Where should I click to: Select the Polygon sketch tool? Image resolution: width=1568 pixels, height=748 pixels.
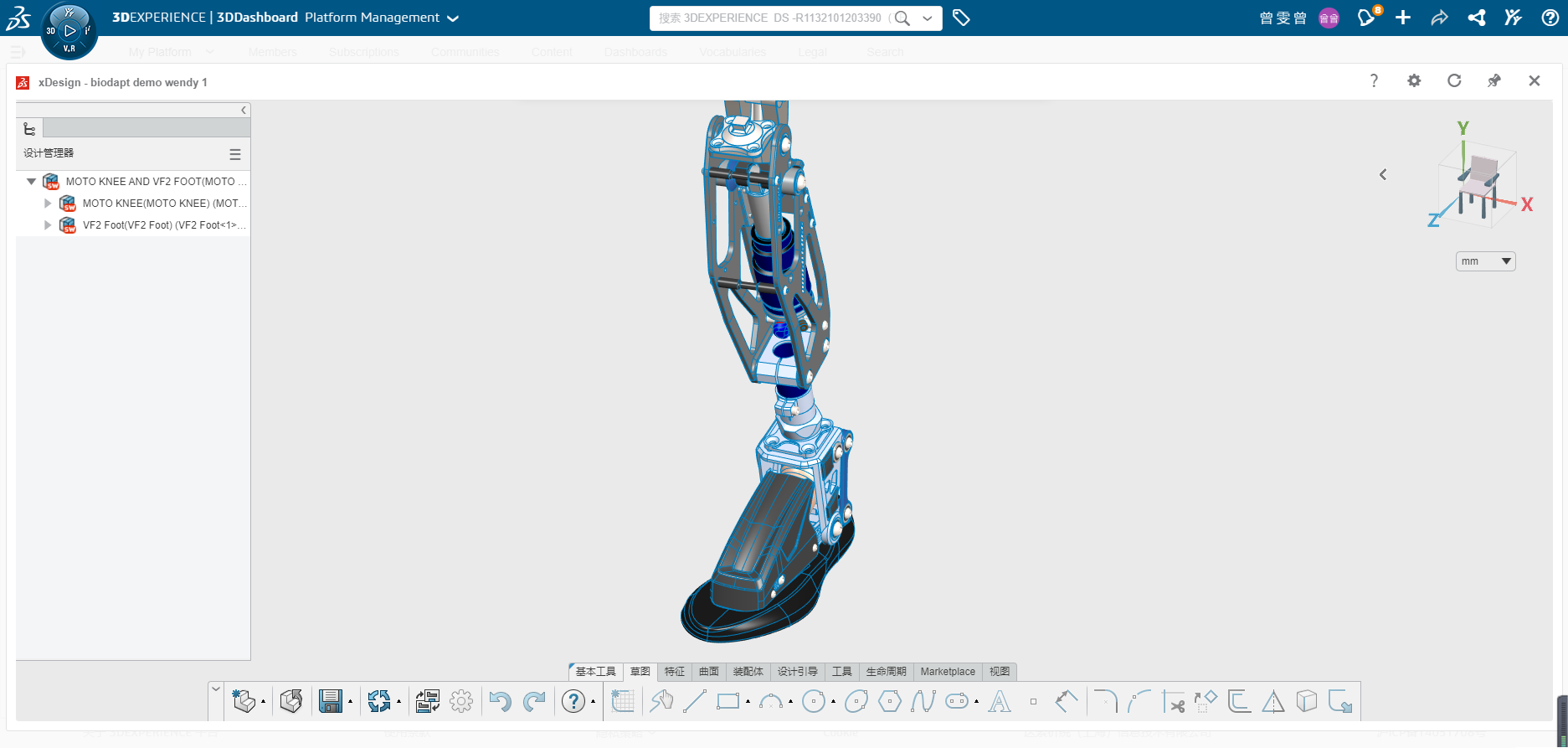click(890, 701)
